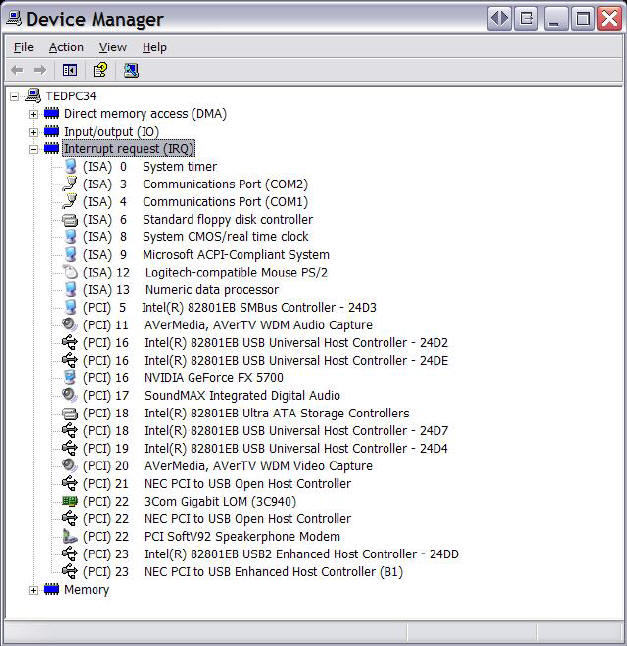Minimize the Device Manager window

pos(554,19)
